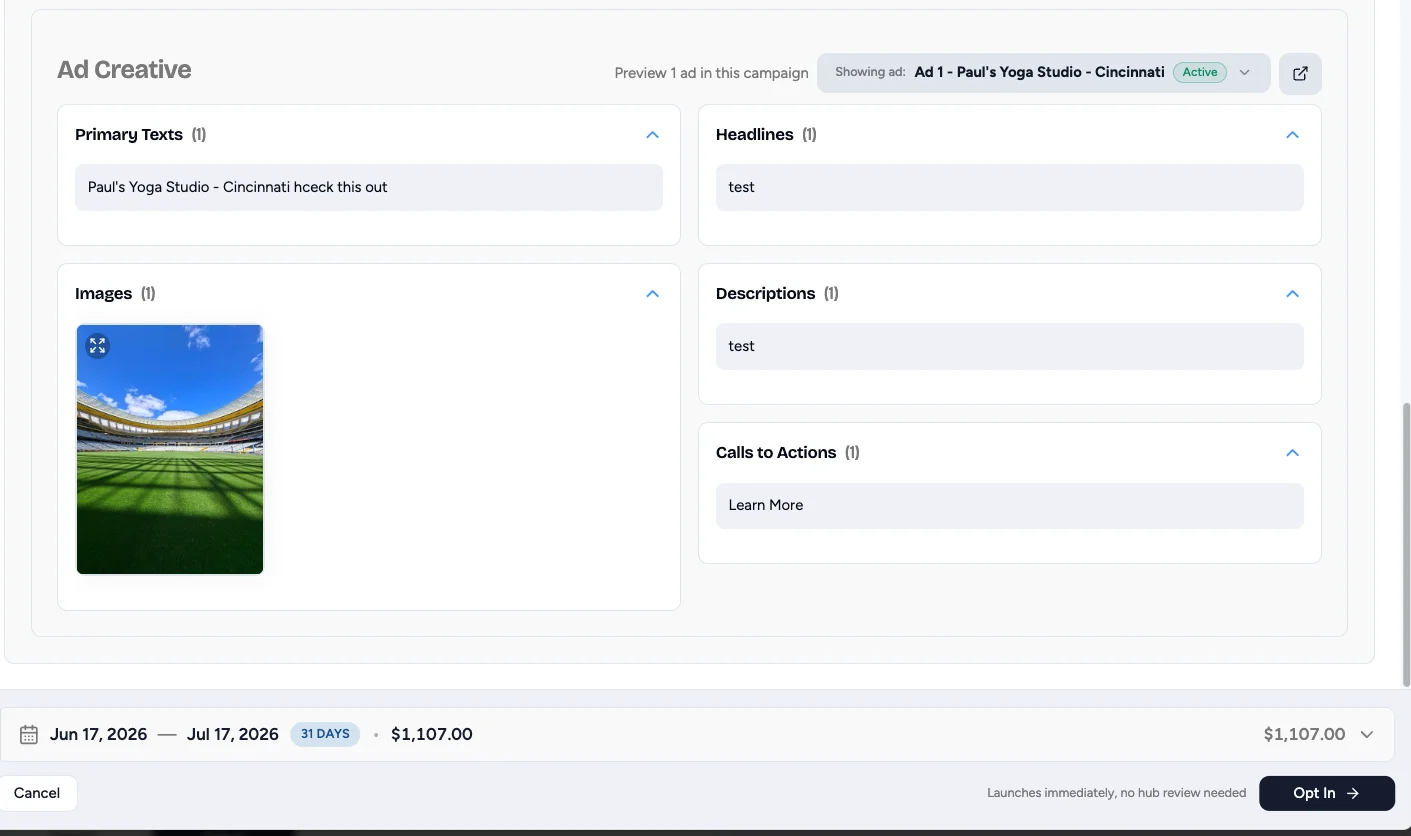Click the Active status badge

pyautogui.click(x=1200, y=72)
